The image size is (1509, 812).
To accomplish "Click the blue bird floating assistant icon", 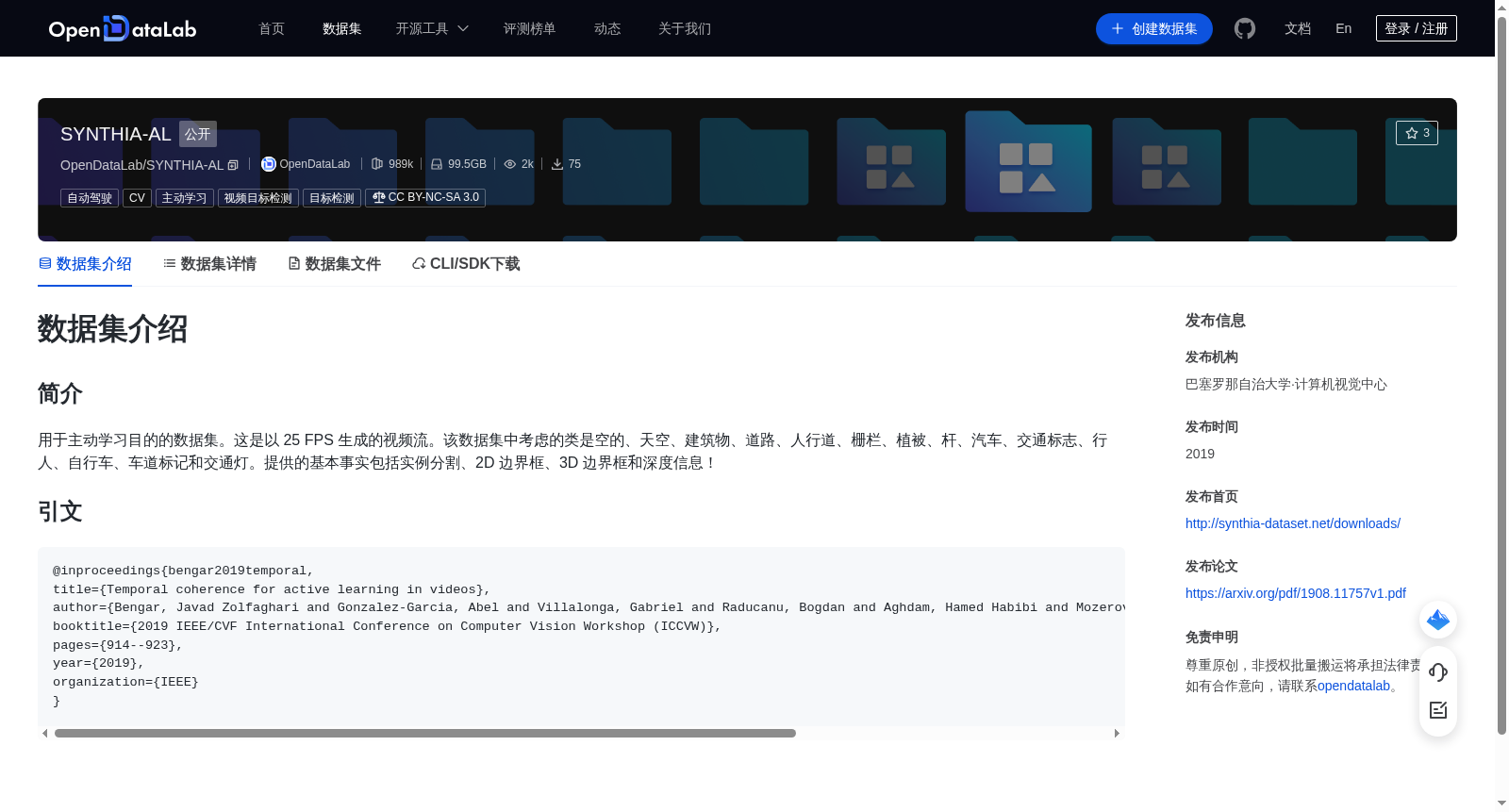I will click(x=1438, y=620).
